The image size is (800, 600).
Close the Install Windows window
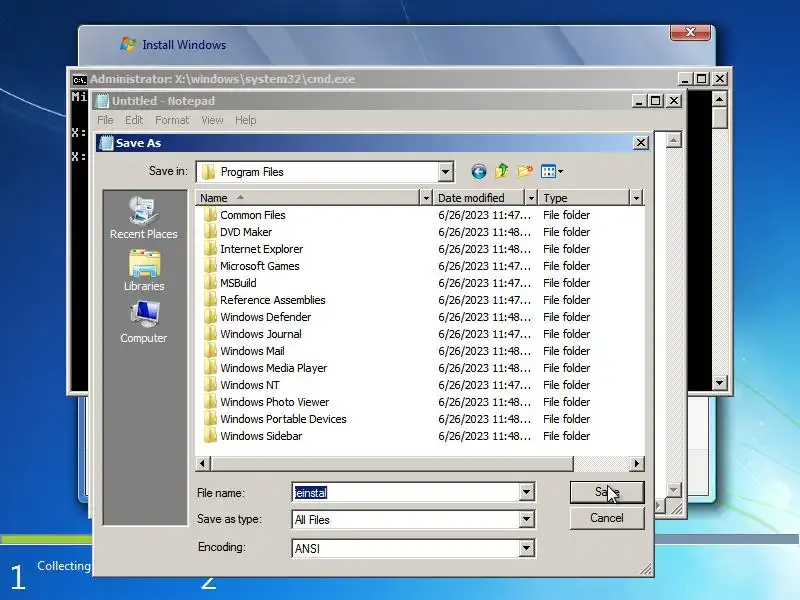click(690, 33)
